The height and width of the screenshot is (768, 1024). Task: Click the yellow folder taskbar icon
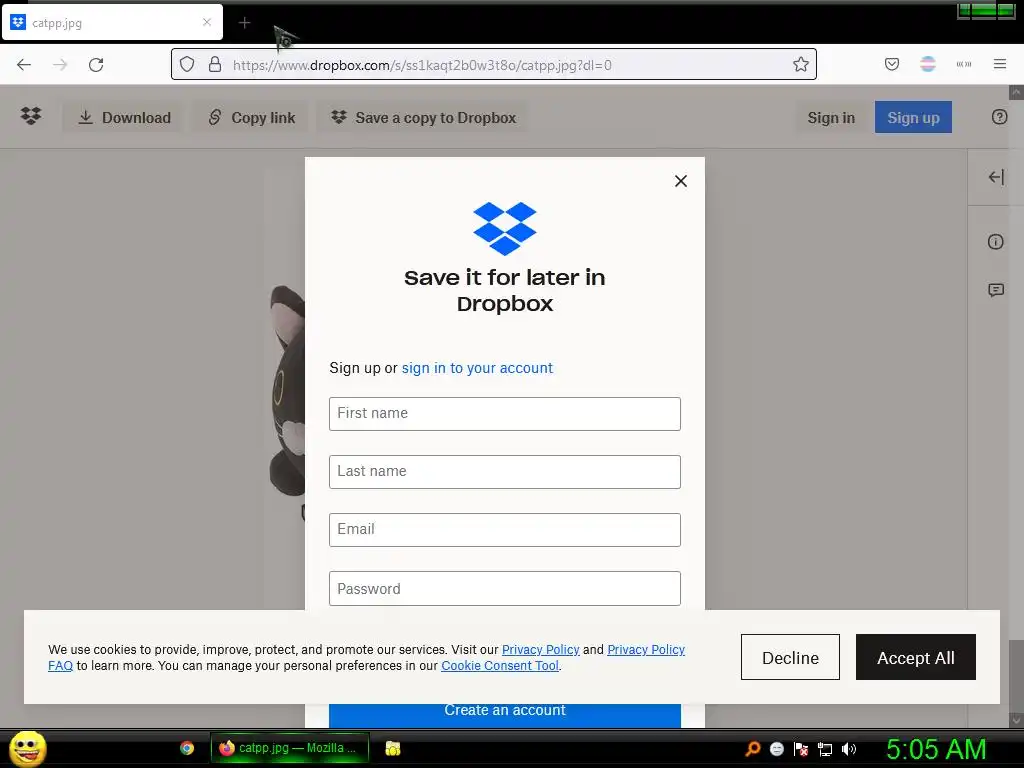392,748
